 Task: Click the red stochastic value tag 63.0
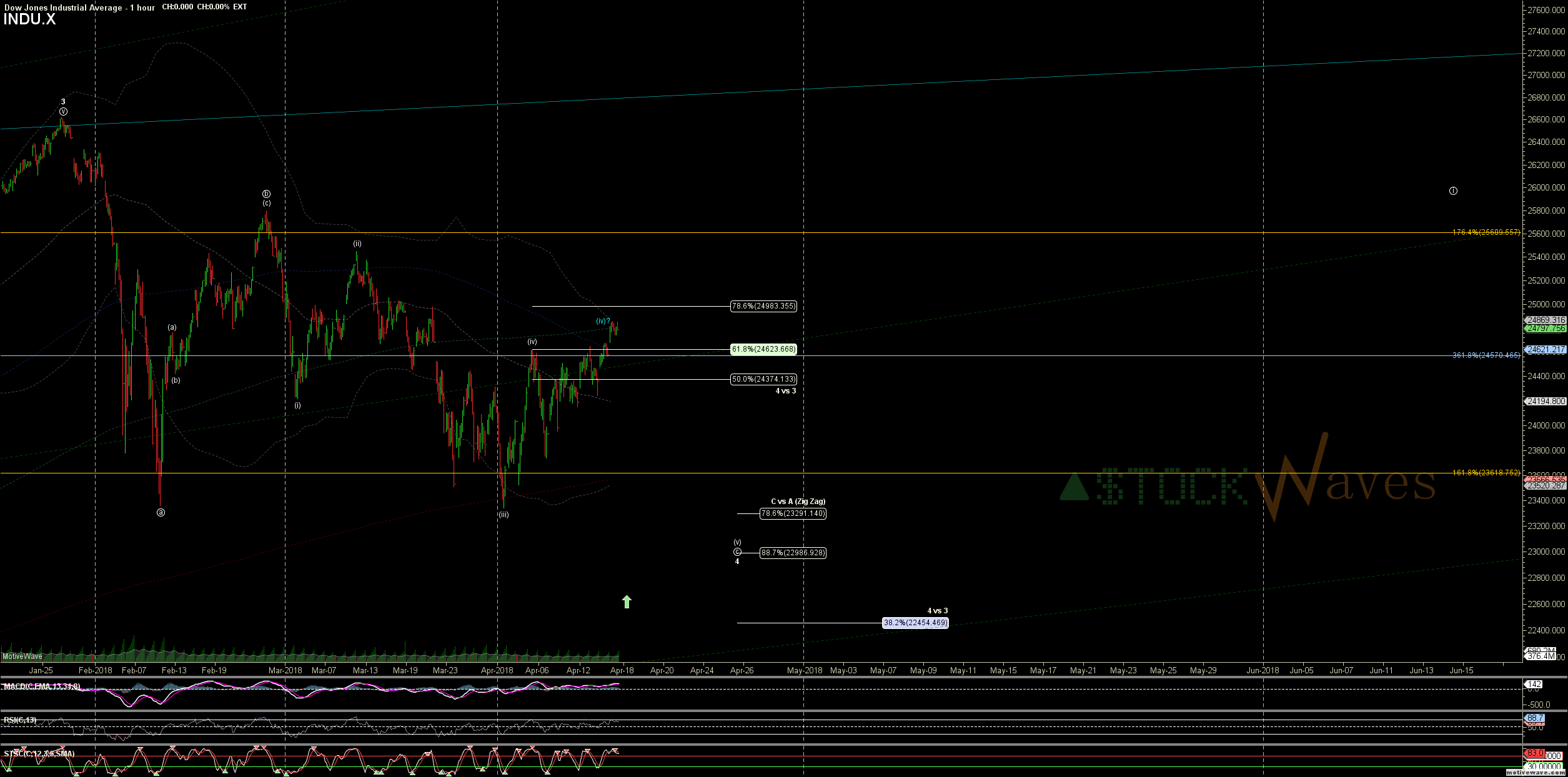[x=1534, y=753]
